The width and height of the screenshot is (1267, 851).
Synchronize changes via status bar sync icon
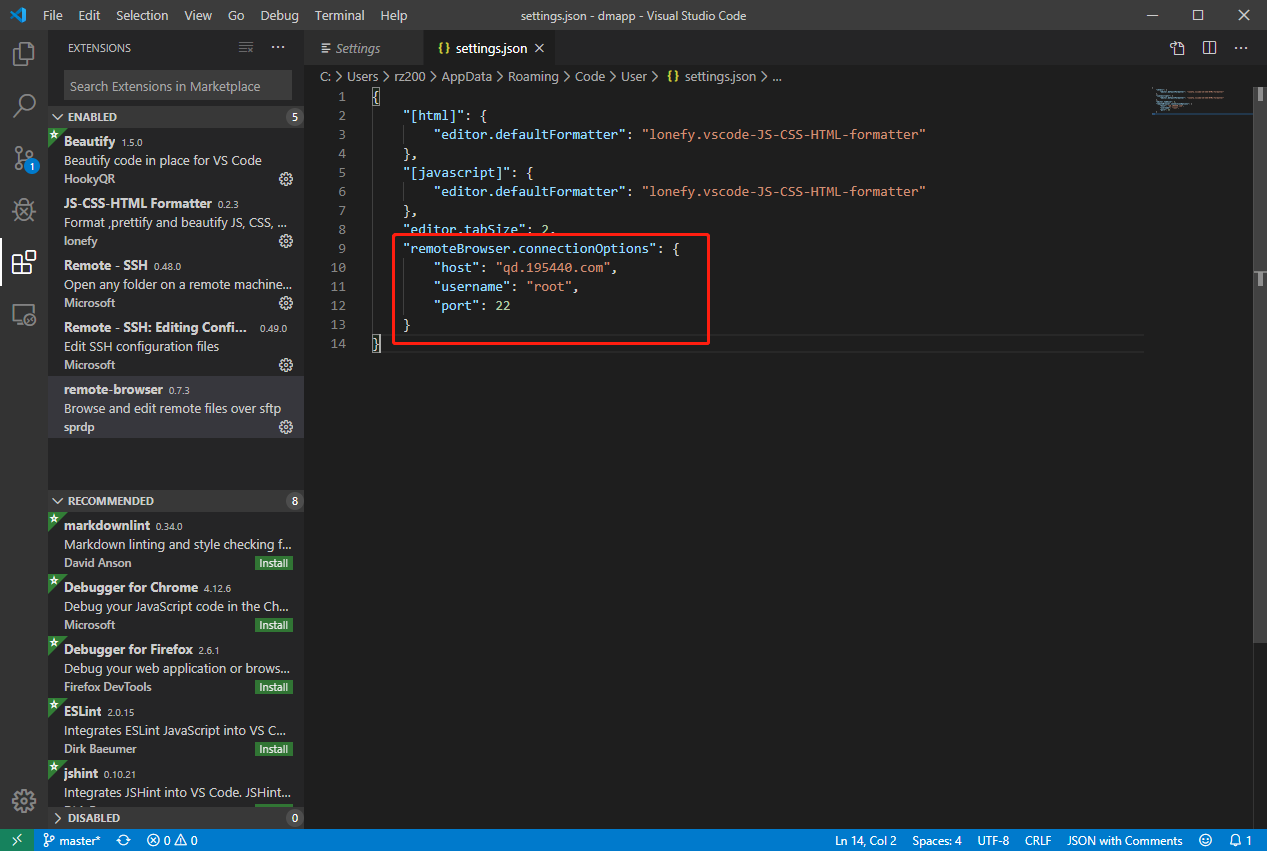click(124, 841)
